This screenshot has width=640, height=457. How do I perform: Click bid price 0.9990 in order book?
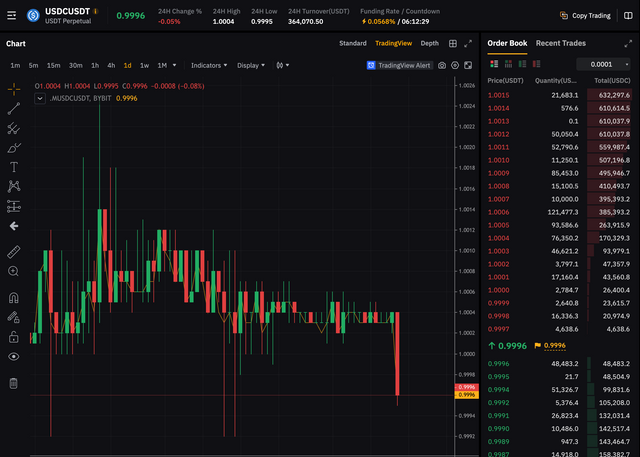tap(498, 428)
